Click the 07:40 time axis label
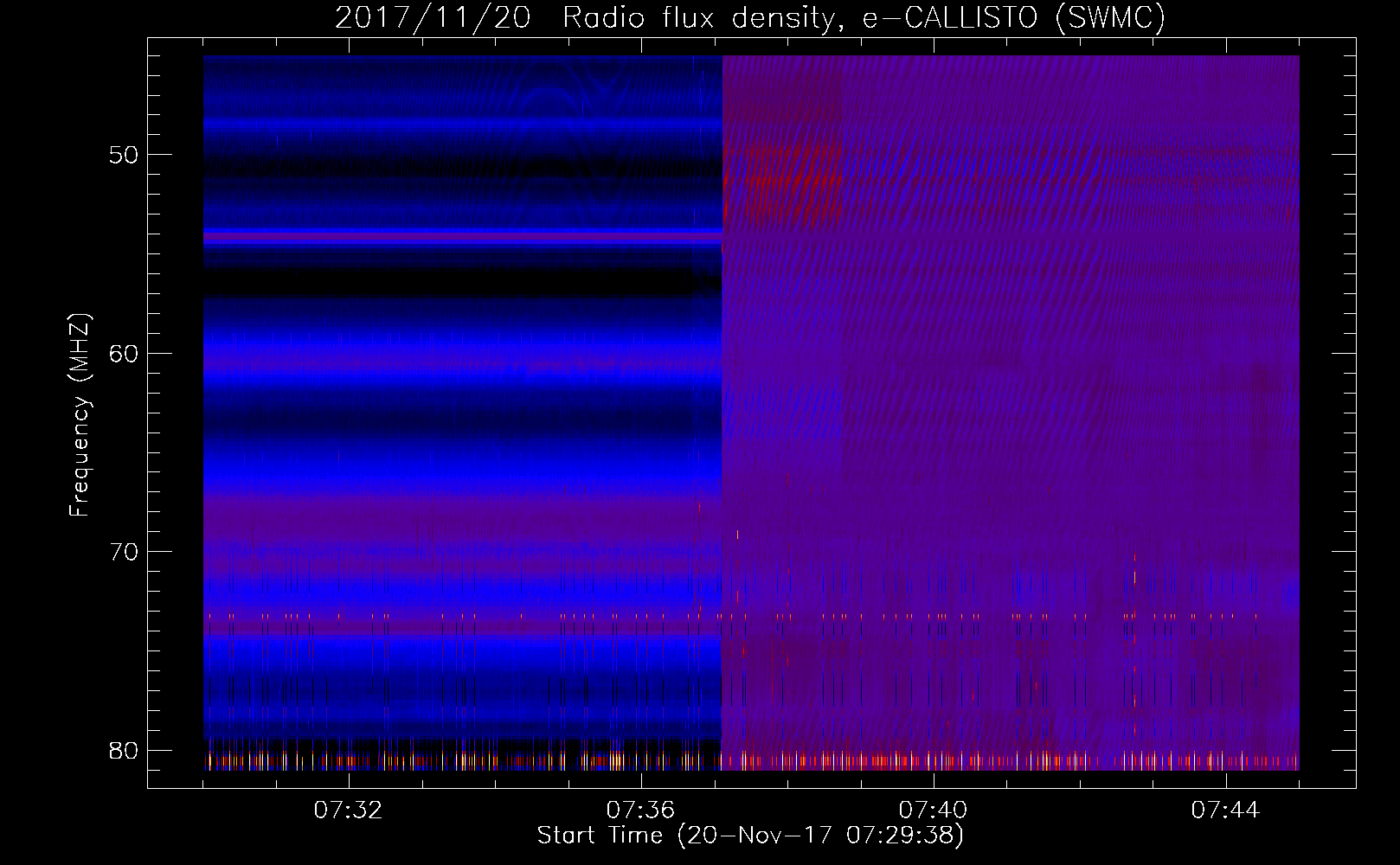Screen dimensions: 1400x865 933,811
